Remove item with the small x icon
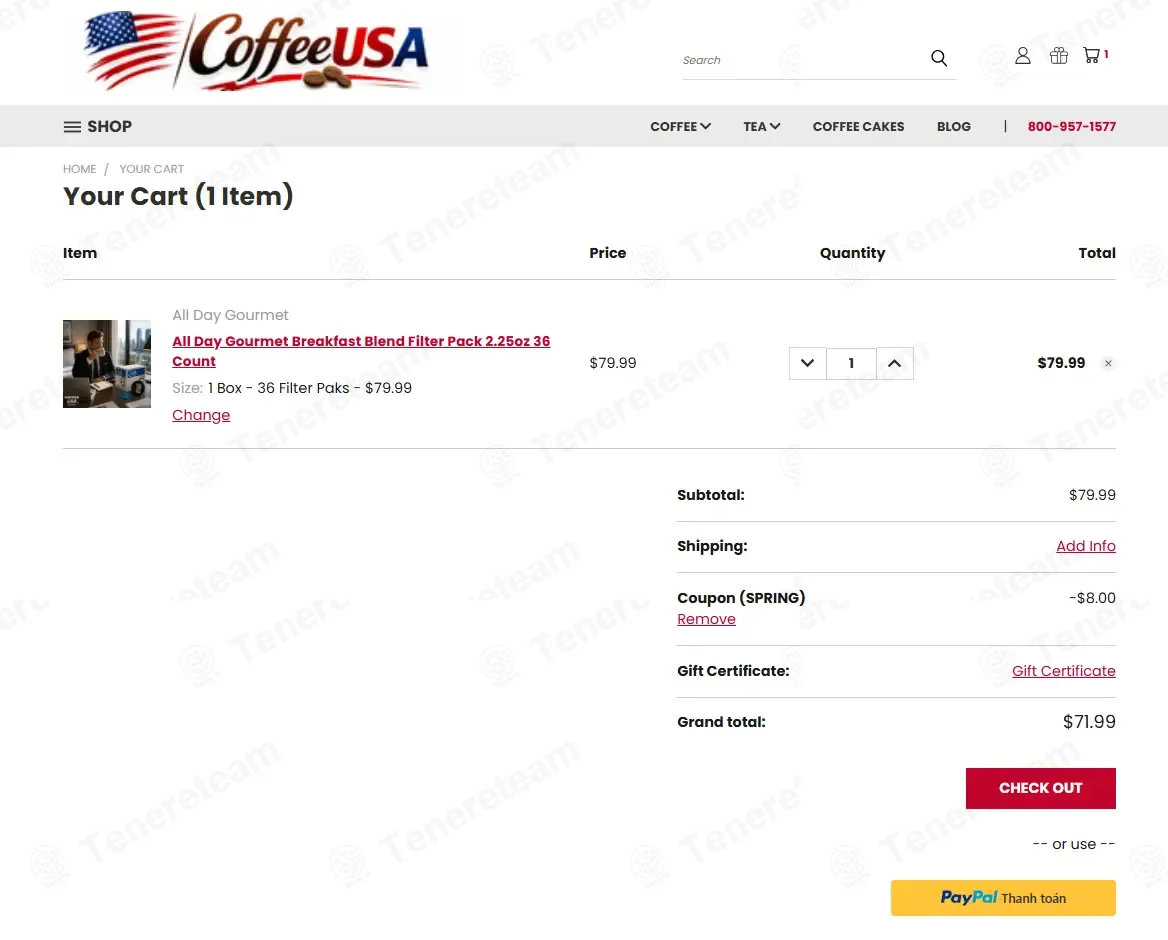Screen dimensions: 1168x940 click(x=1108, y=363)
